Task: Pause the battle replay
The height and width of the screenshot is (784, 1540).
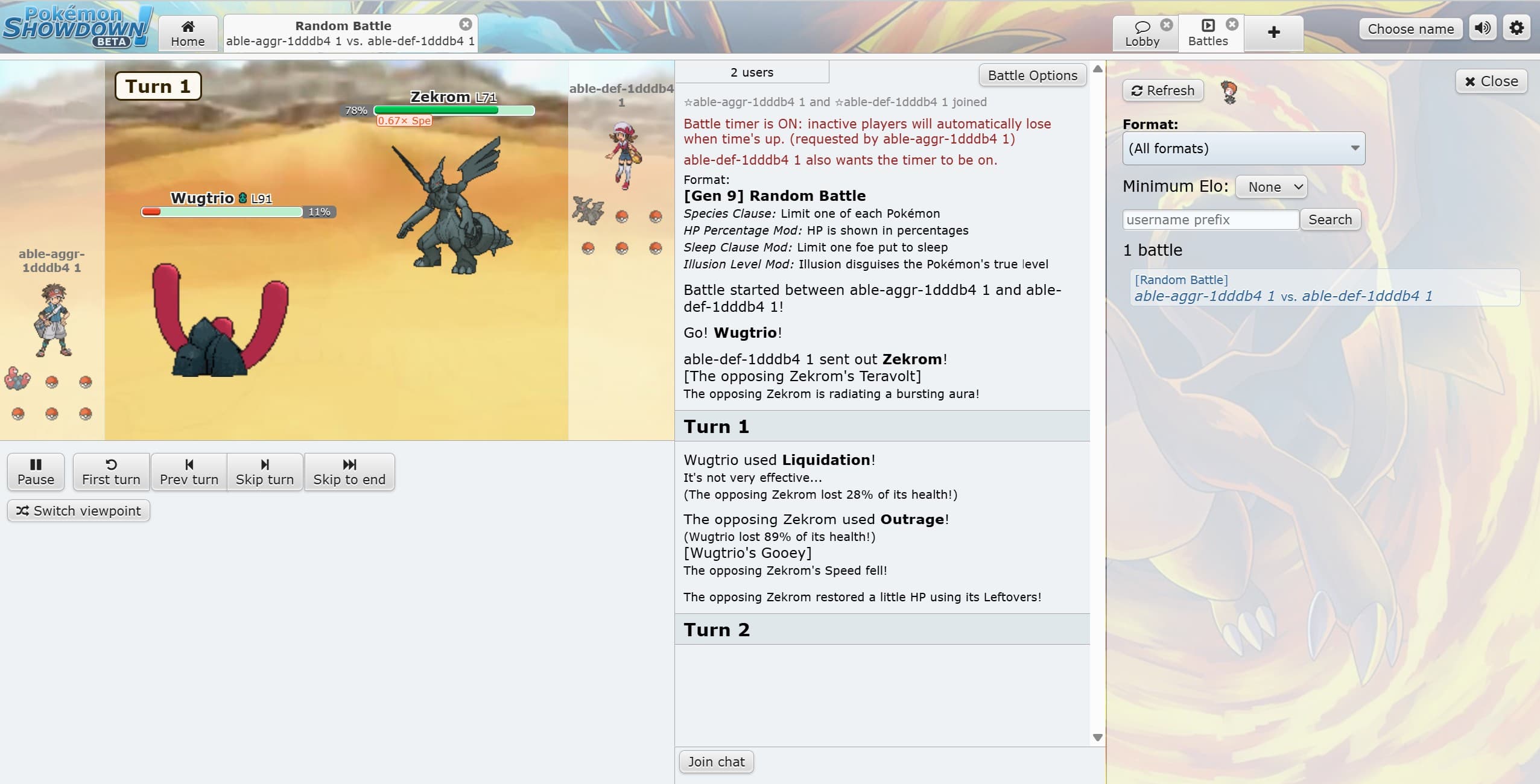Action: pyautogui.click(x=36, y=472)
